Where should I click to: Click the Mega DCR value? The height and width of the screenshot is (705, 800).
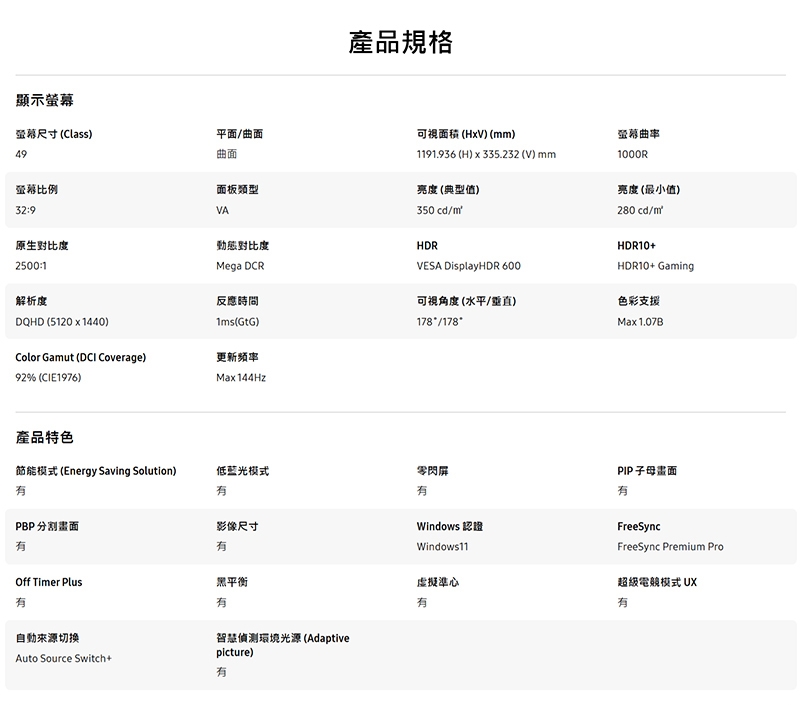click(x=240, y=266)
